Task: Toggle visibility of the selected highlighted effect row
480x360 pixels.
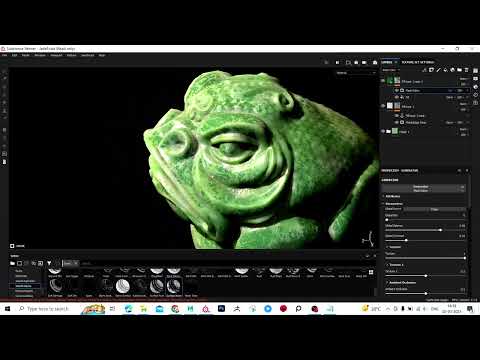Action: (x=397, y=90)
